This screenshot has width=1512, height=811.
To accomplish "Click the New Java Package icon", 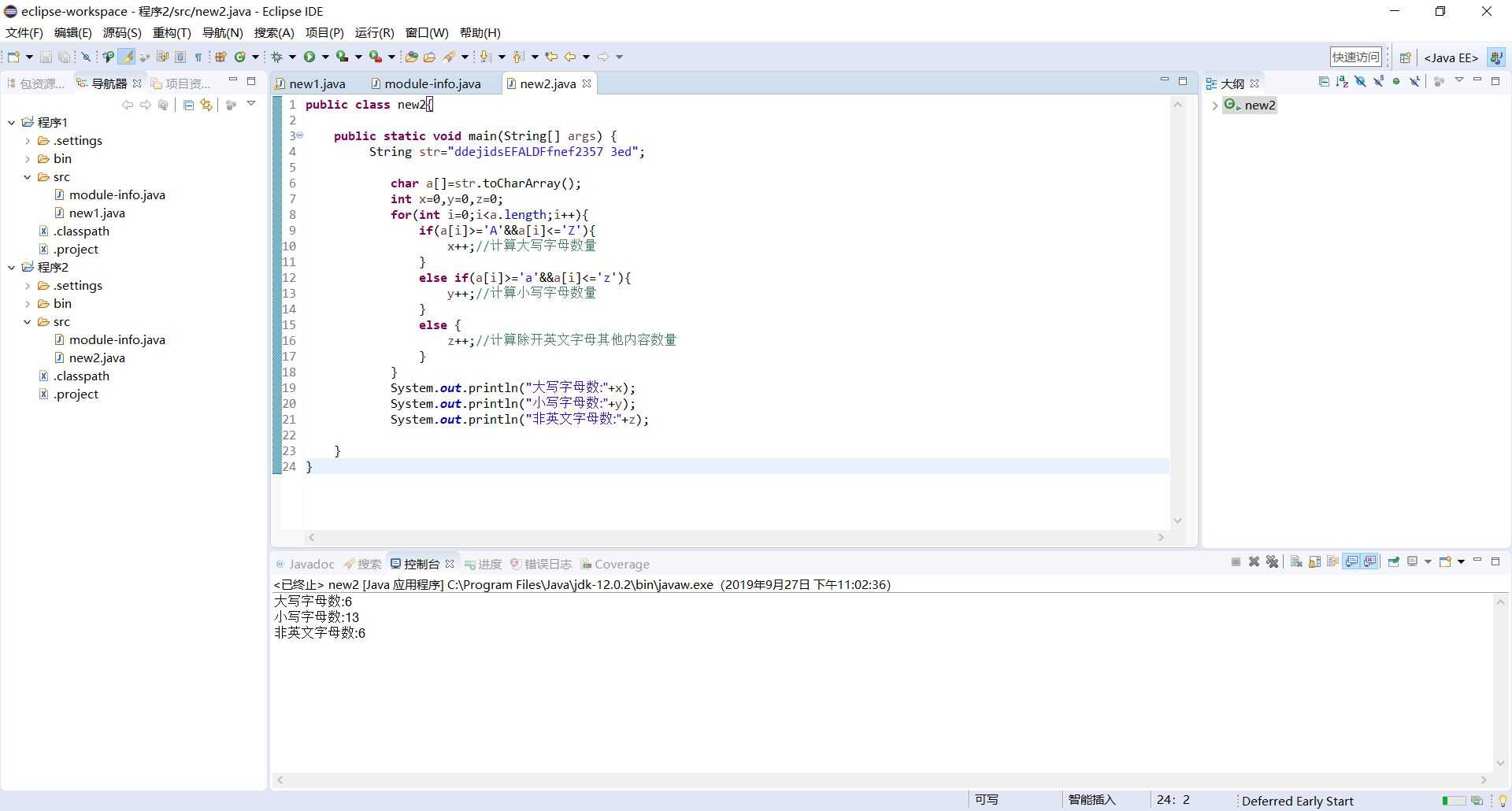I will click(220, 57).
